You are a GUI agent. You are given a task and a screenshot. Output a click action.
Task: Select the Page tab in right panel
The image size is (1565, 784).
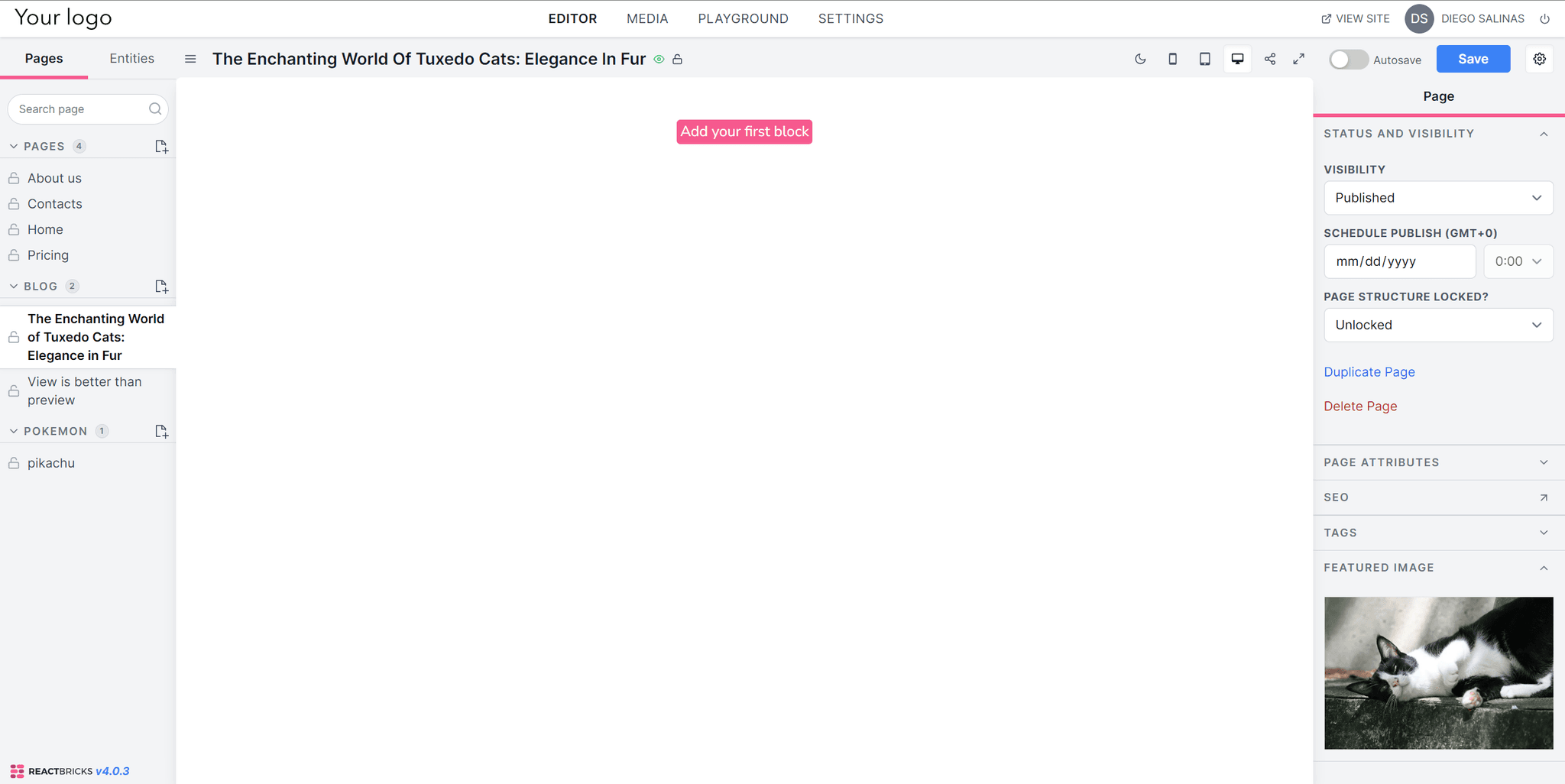coord(1438,96)
